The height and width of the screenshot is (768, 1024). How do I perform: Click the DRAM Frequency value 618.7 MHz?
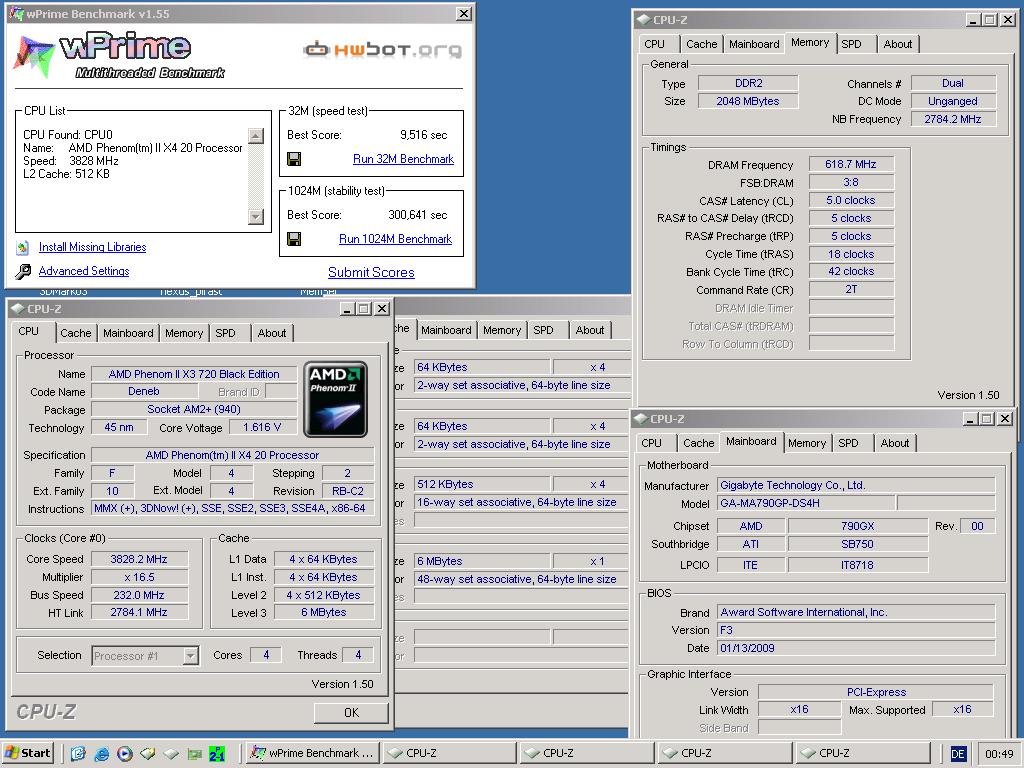click(x=851, y=165)
